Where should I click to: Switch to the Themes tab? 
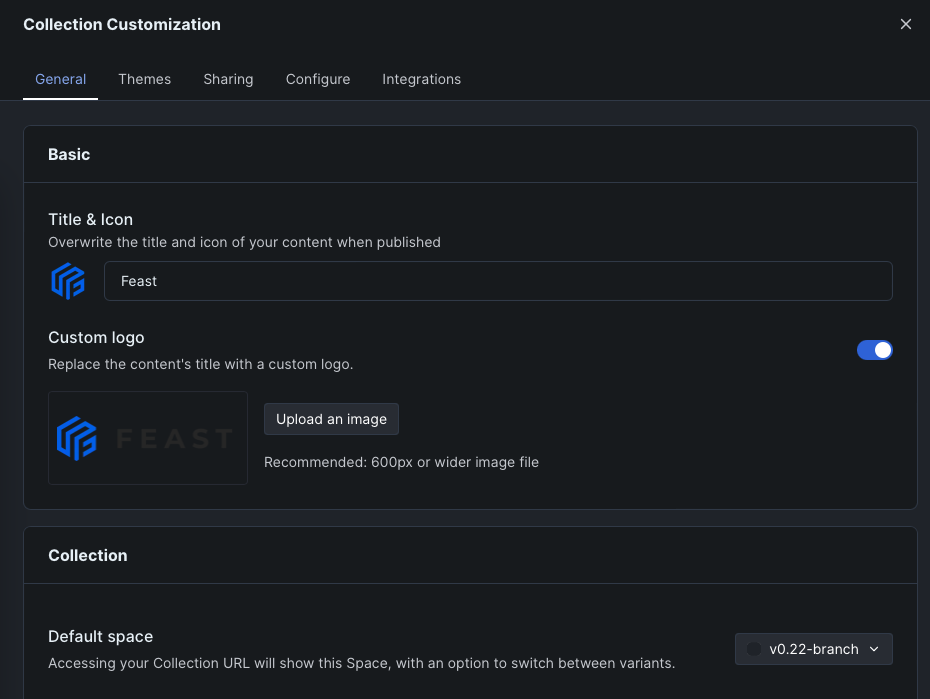pos(144,79)
